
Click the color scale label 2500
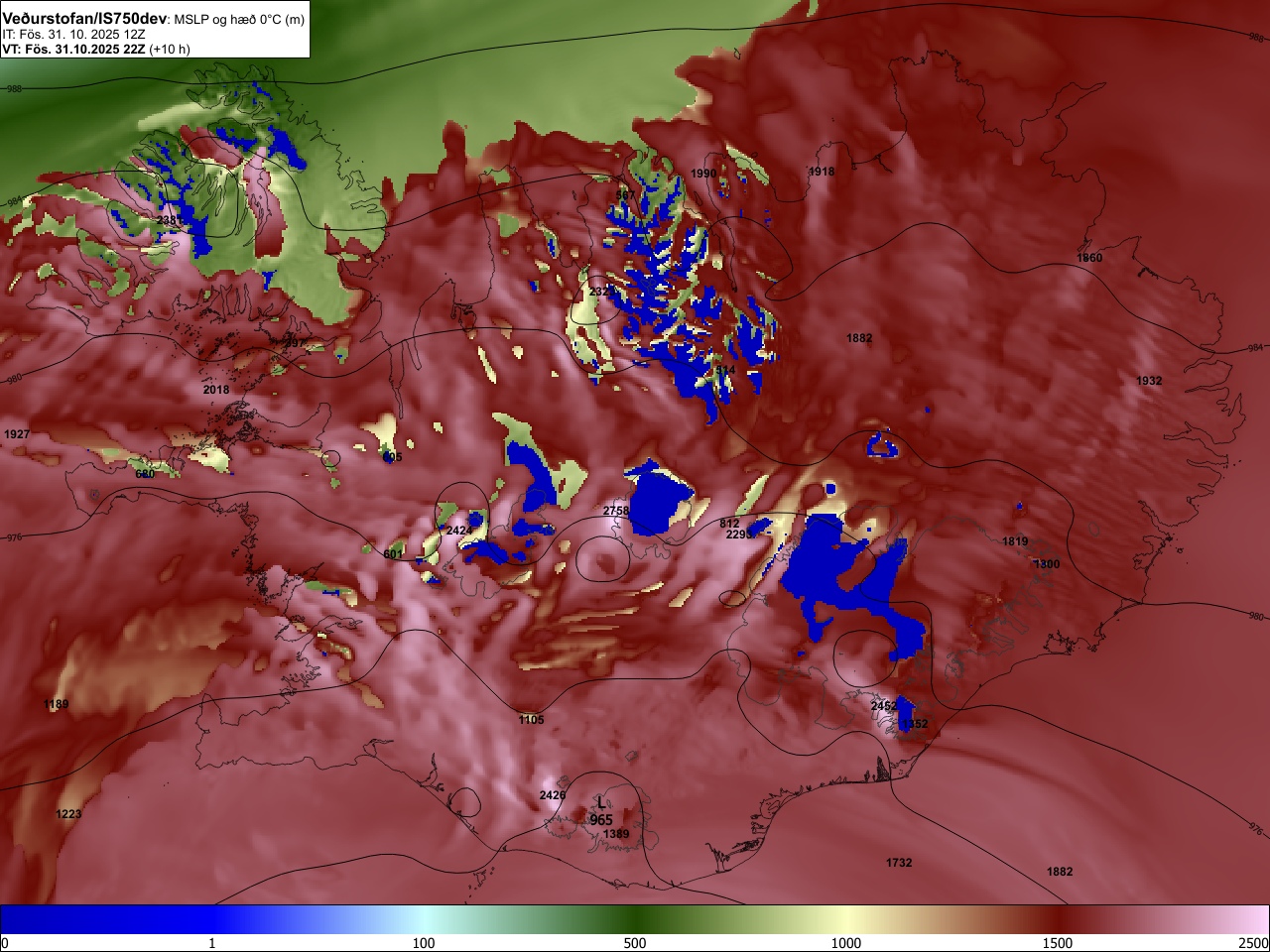[x=1253, y=943]
